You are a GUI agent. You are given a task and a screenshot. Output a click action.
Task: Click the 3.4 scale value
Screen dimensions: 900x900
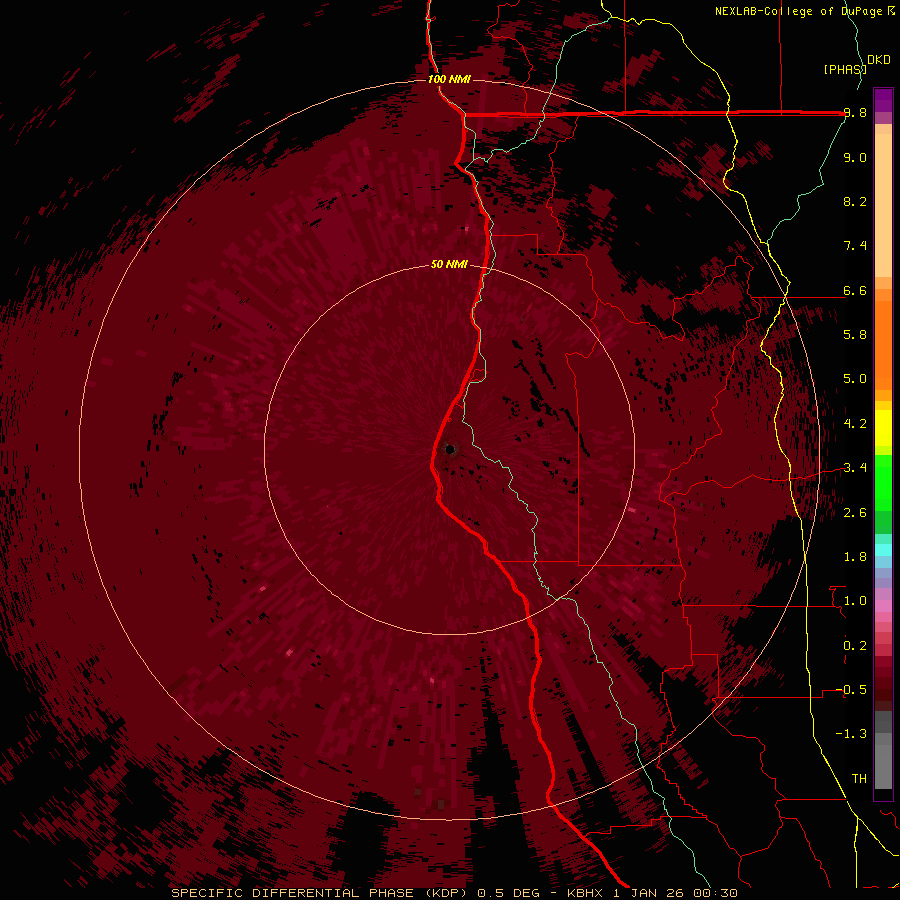tap(855, 468)
